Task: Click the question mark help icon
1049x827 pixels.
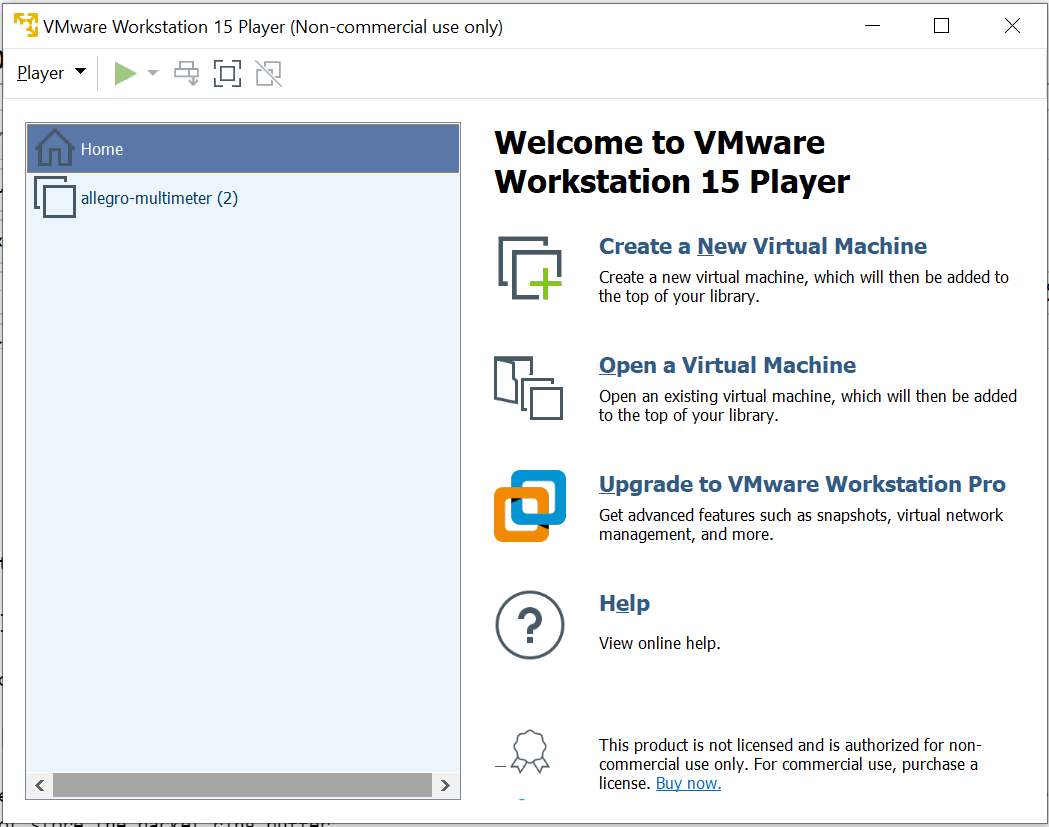Action: (530, 625)
